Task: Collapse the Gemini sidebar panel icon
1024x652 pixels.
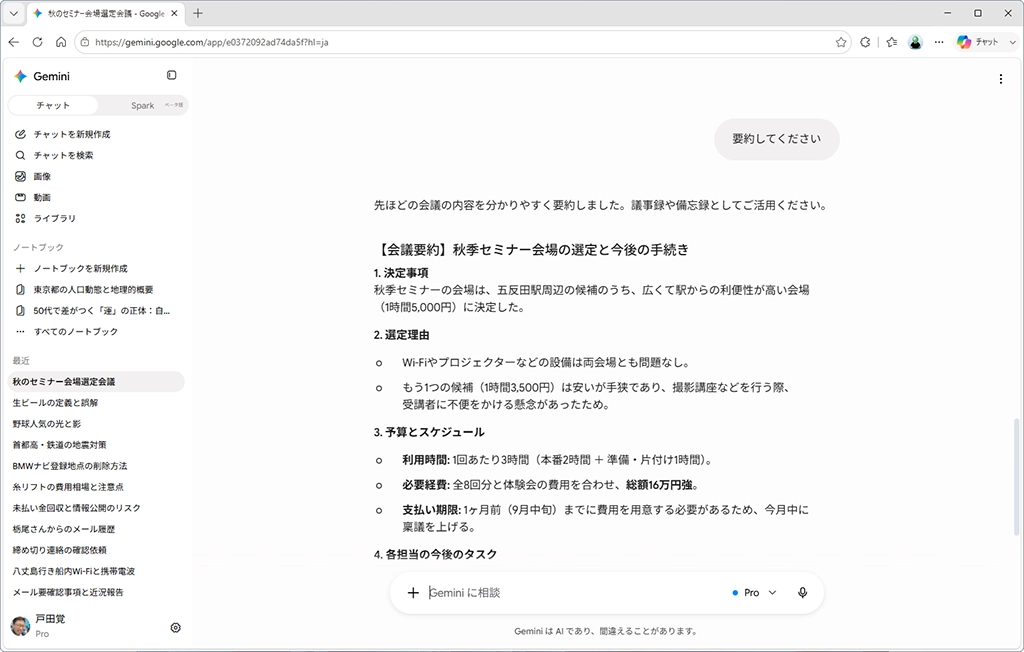Action: [171, 75]
